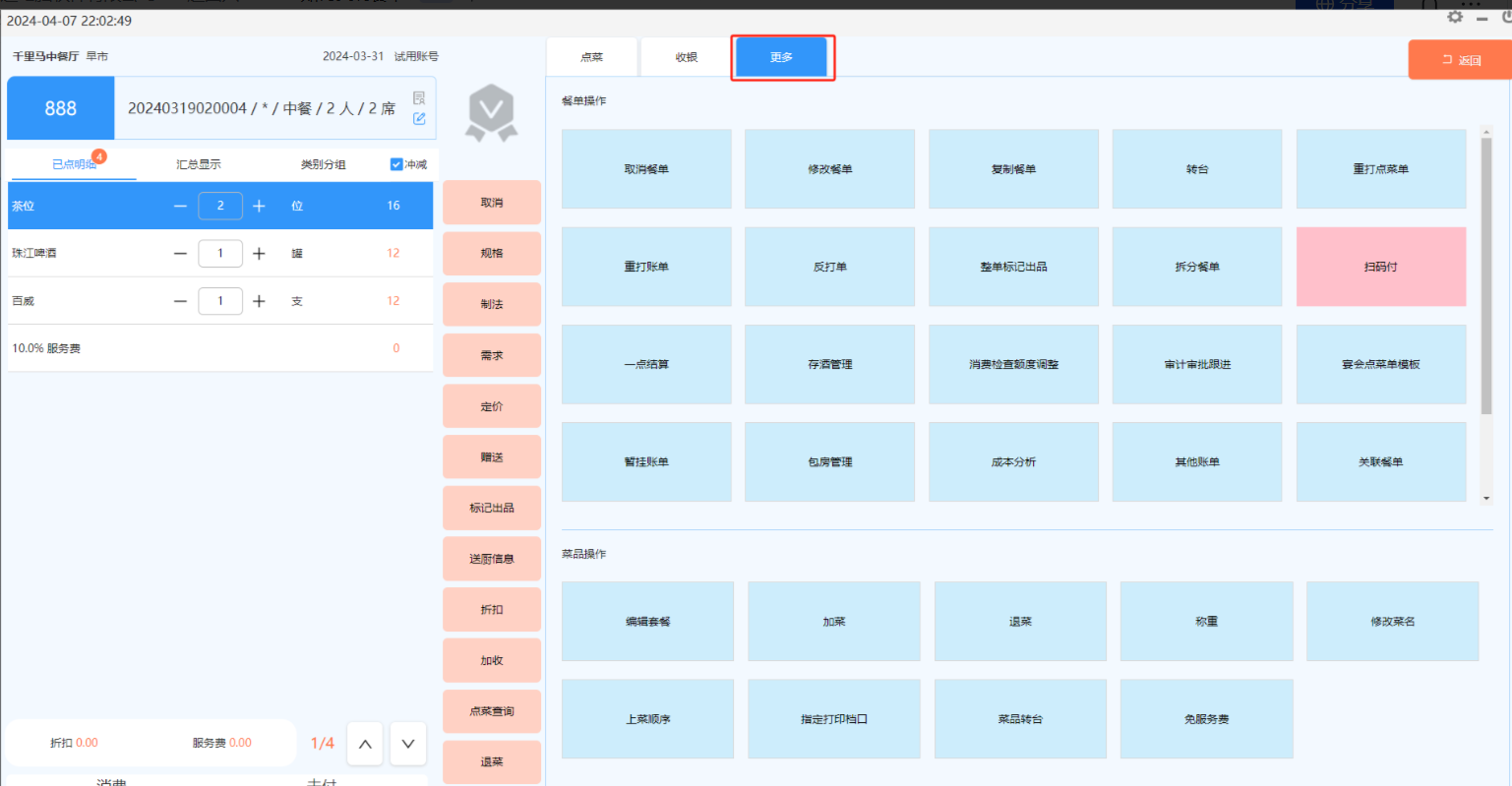Image resolution: width=1512 pixels, height=786 pixels.
Task: Switch to the 汇总显示 tab
Action: pos(199,164)
